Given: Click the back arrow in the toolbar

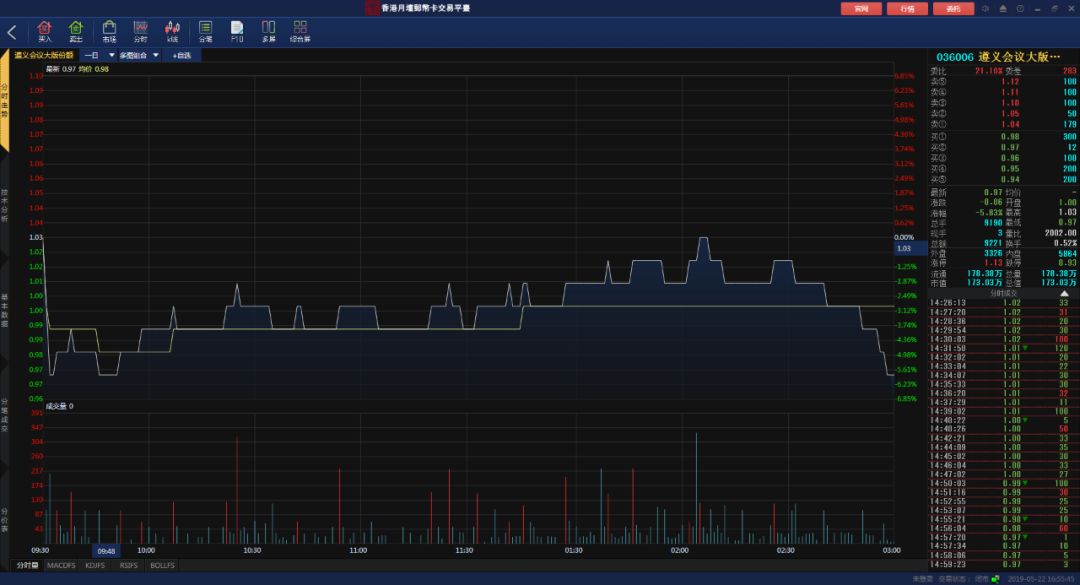Looking at the screenshot, I should click(12, 32).
